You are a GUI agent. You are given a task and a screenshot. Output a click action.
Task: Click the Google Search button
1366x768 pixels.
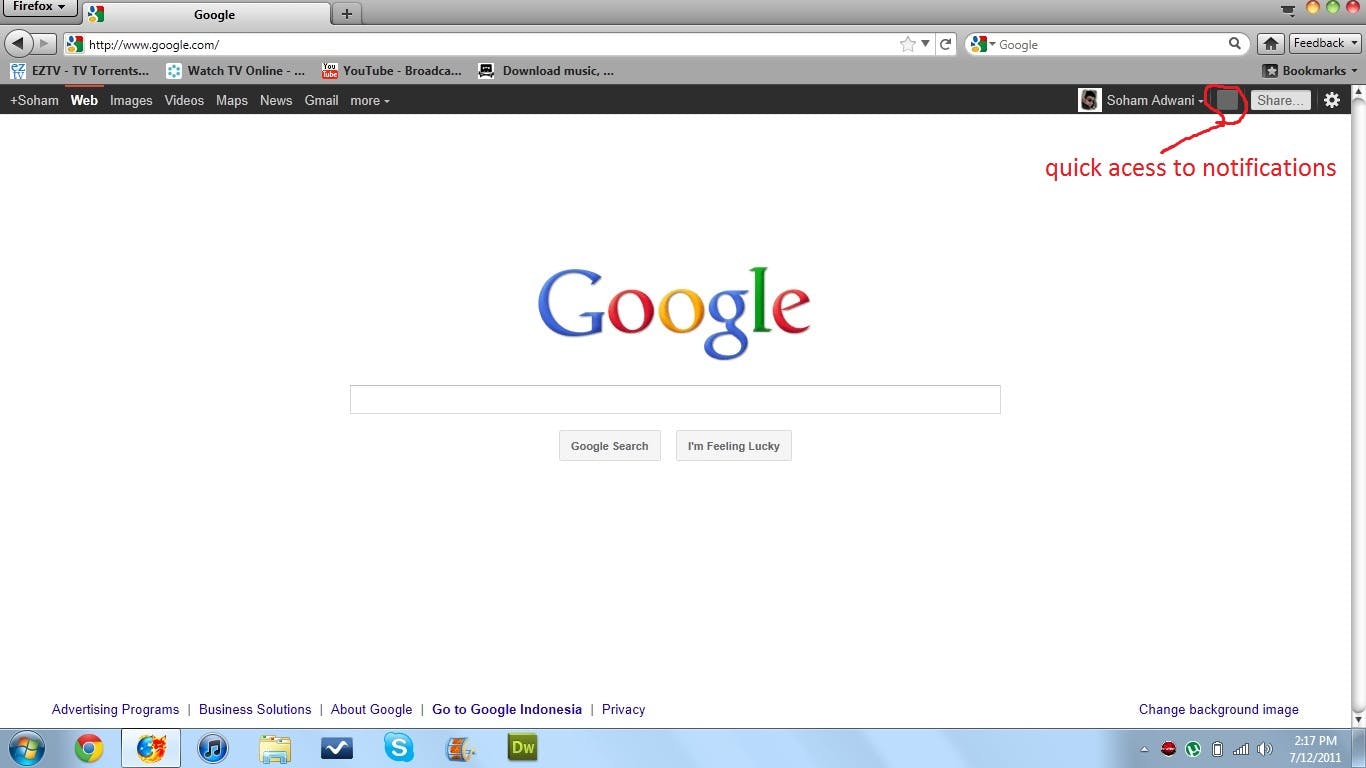610,446
